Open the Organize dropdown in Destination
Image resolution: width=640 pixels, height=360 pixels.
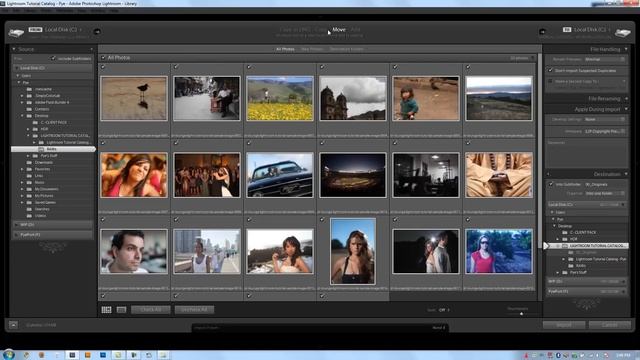click(604, 193)
